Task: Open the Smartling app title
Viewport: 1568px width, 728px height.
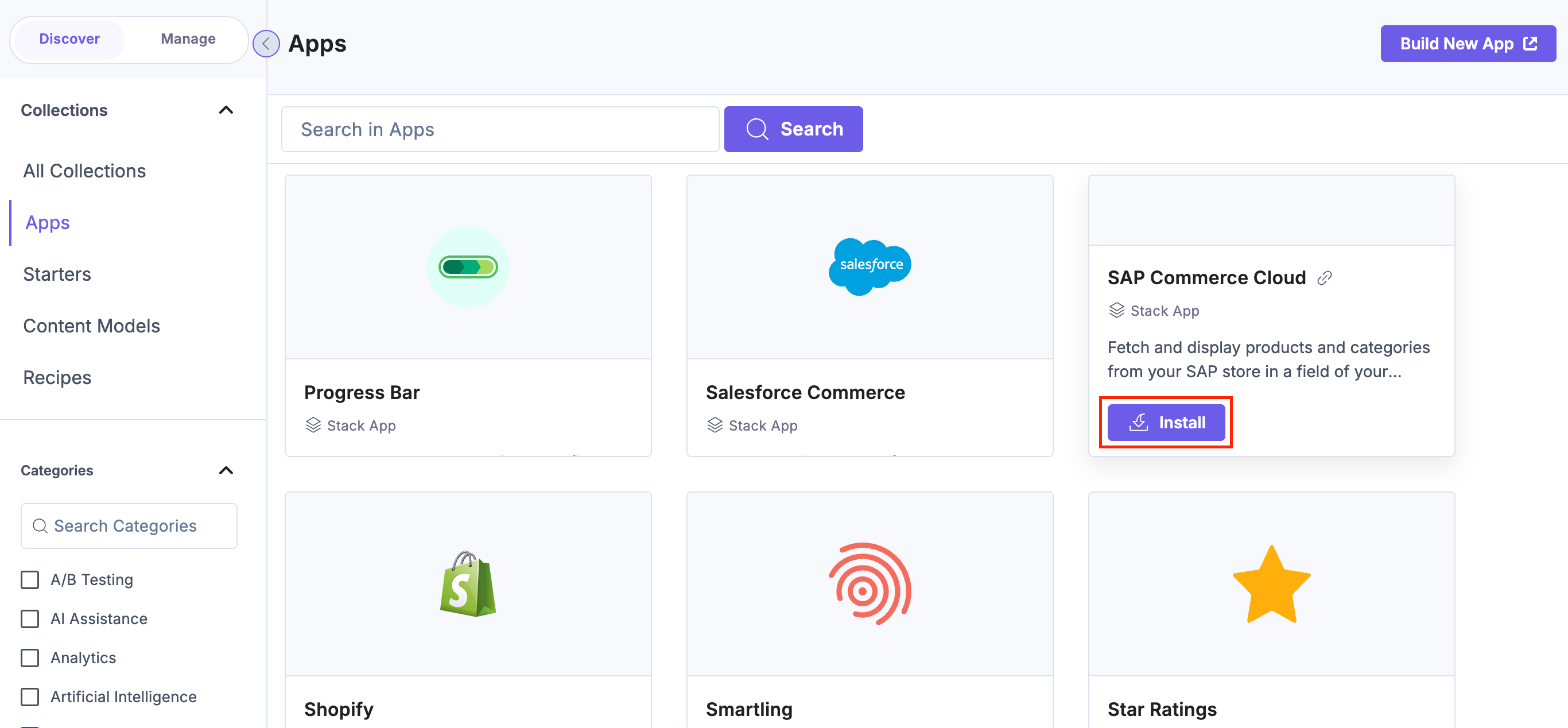Action: (748, 710)
